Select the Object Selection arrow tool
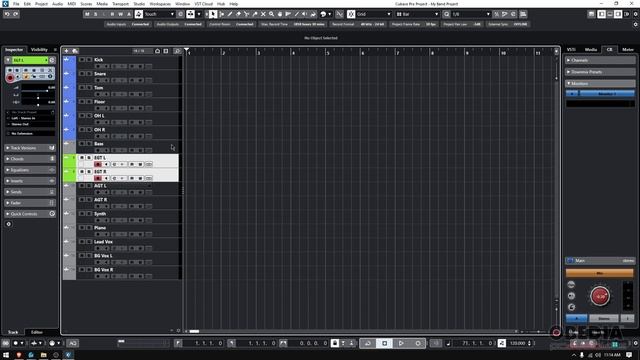The width and height of the screenshot is (640, 360). click(x=213, y=14)
